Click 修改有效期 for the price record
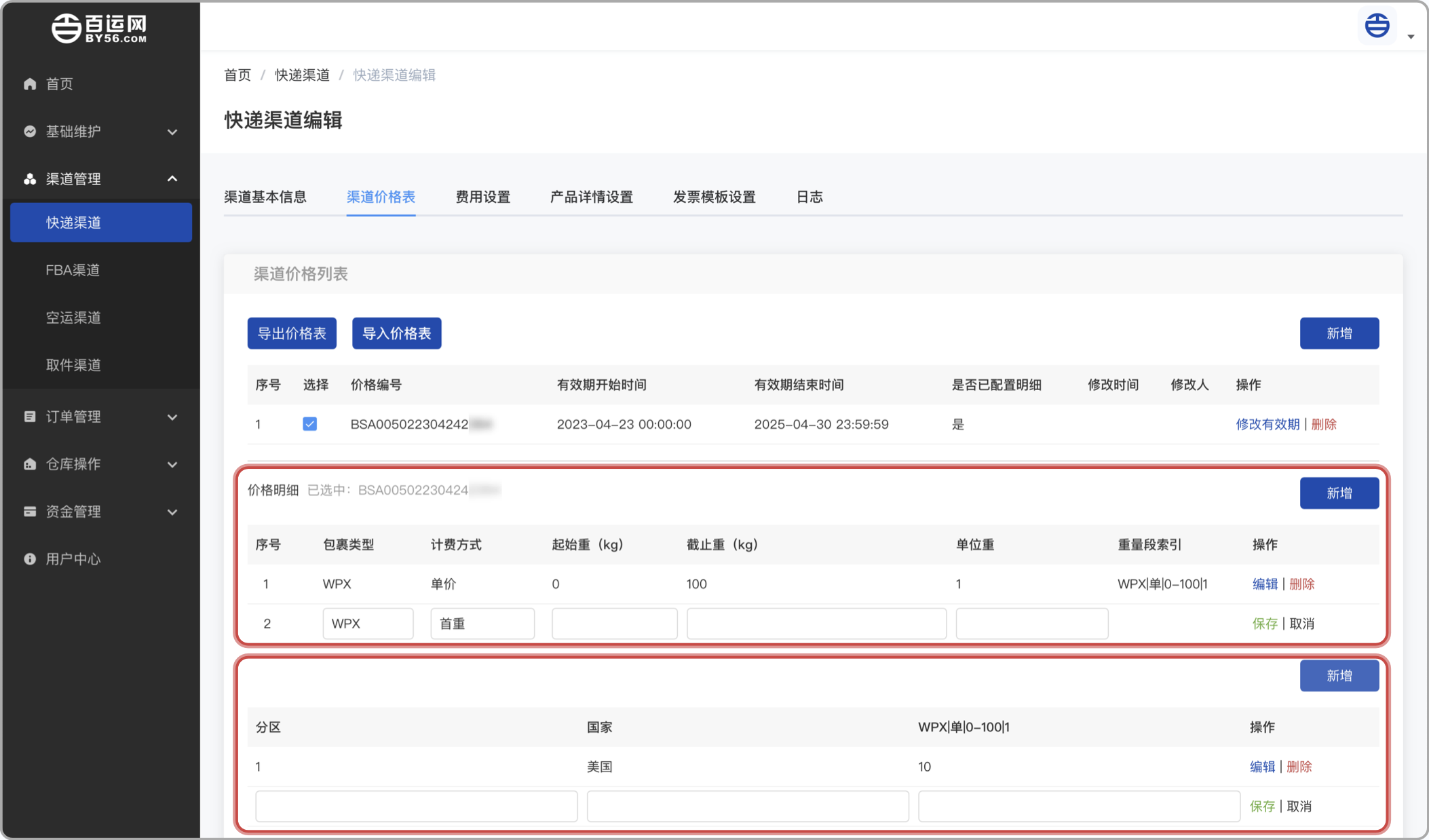Image resolution: width=1429 pixels, height=840 pixels. tap(1267, 423)
